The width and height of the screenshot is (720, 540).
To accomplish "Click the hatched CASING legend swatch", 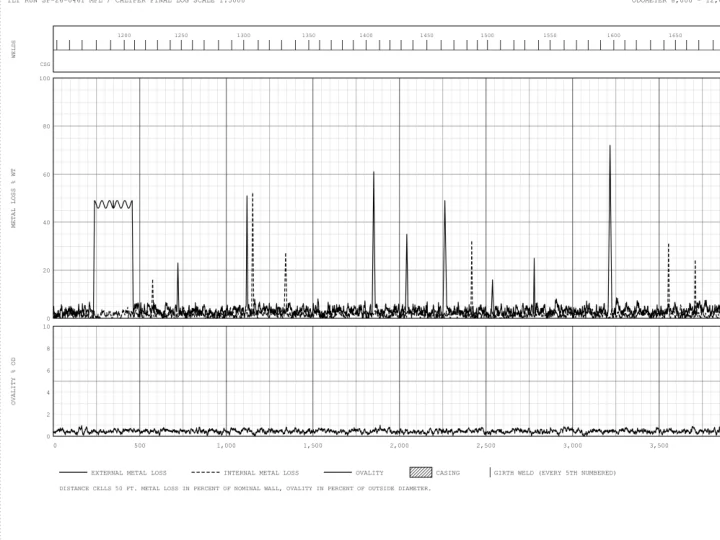I will point(421,472).
